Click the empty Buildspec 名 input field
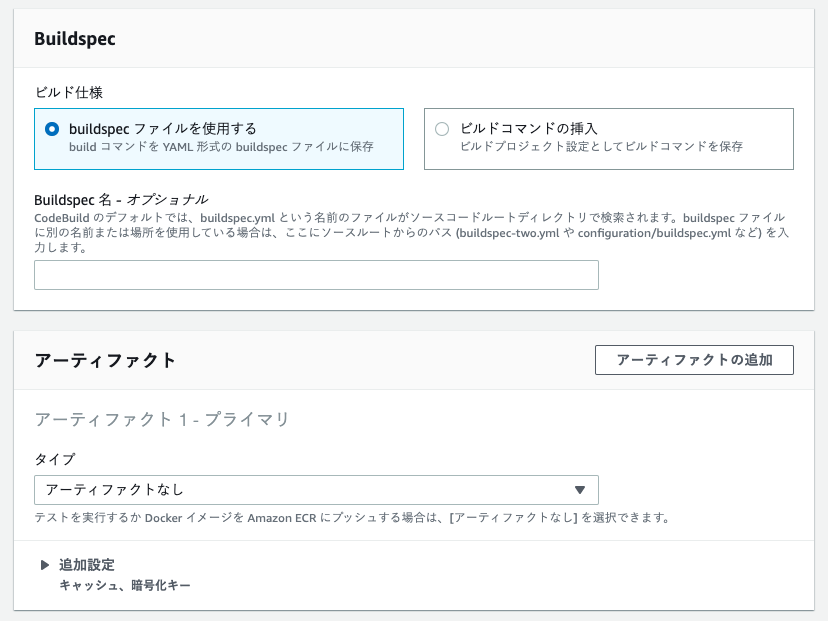This screenshot has height=621, width=828. tap(316, 274)
